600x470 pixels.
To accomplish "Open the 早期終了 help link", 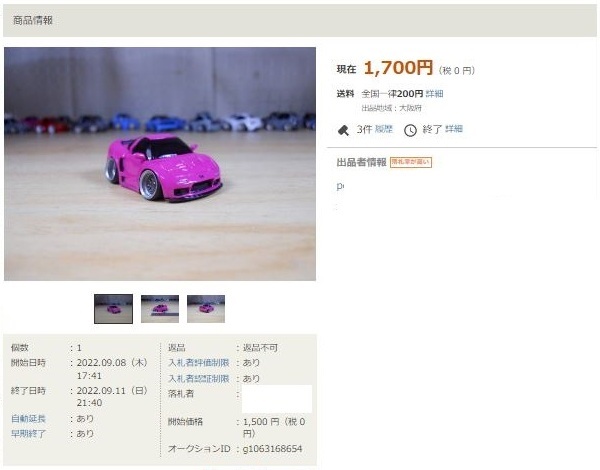I will click(x=28, y=434).
